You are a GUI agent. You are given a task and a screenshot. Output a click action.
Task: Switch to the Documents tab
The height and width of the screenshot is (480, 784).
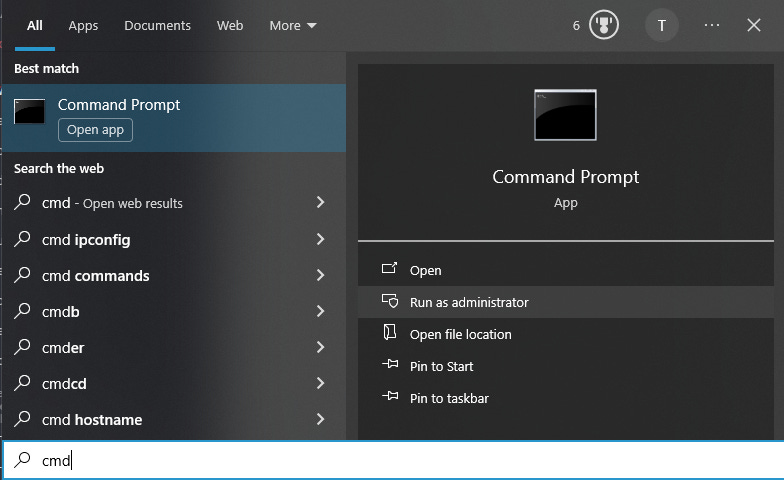point(158,26)
